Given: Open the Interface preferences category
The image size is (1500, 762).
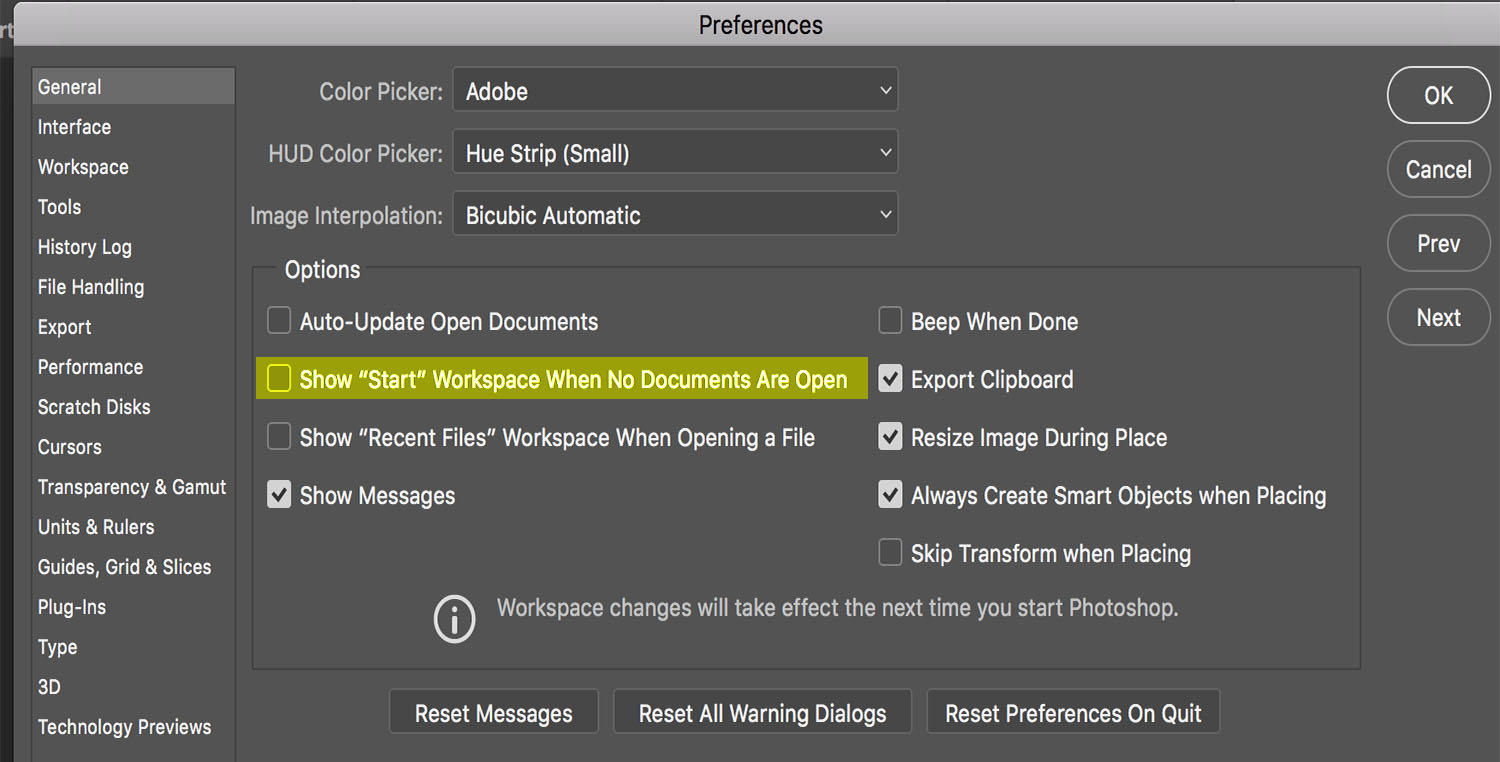Looking at the screenshot, I should [74, 127].
